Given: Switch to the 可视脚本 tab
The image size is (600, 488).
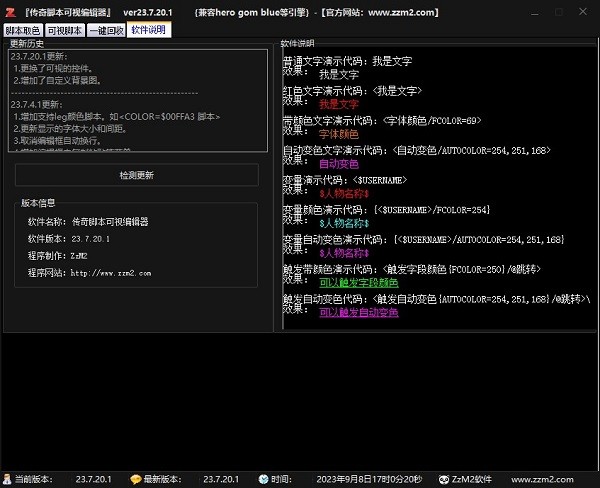Looking at the screenshot, I should pyautogui.click(x=62, y=30).
